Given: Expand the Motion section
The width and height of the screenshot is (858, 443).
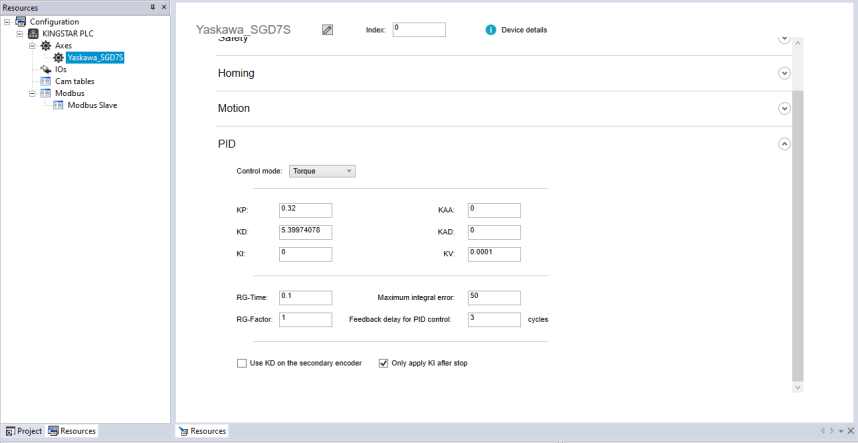Looking at the screenshot, I should pos(784,109).
